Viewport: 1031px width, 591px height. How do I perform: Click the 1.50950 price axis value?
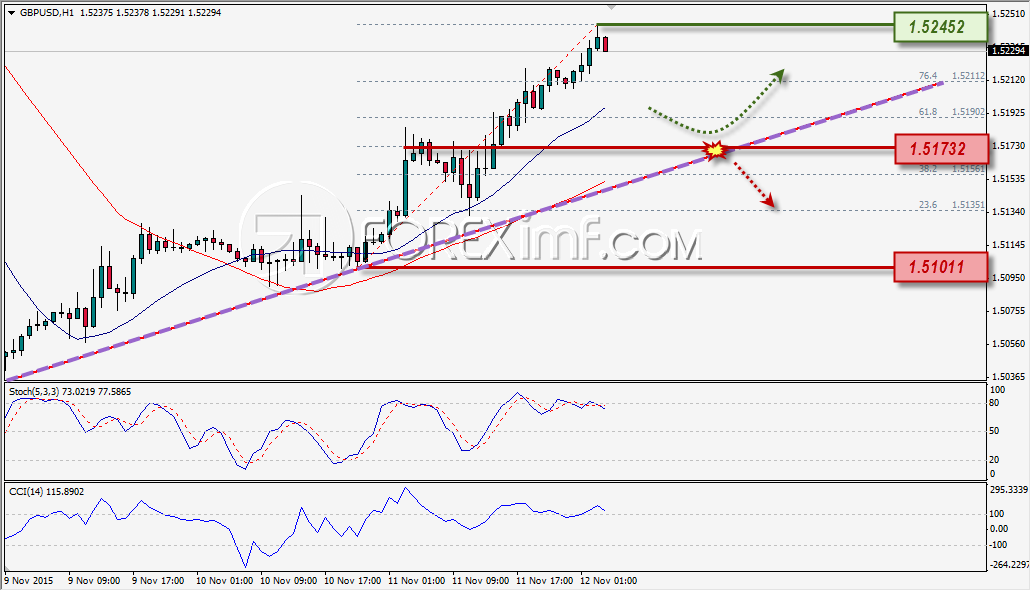(x=1008, y=277)
